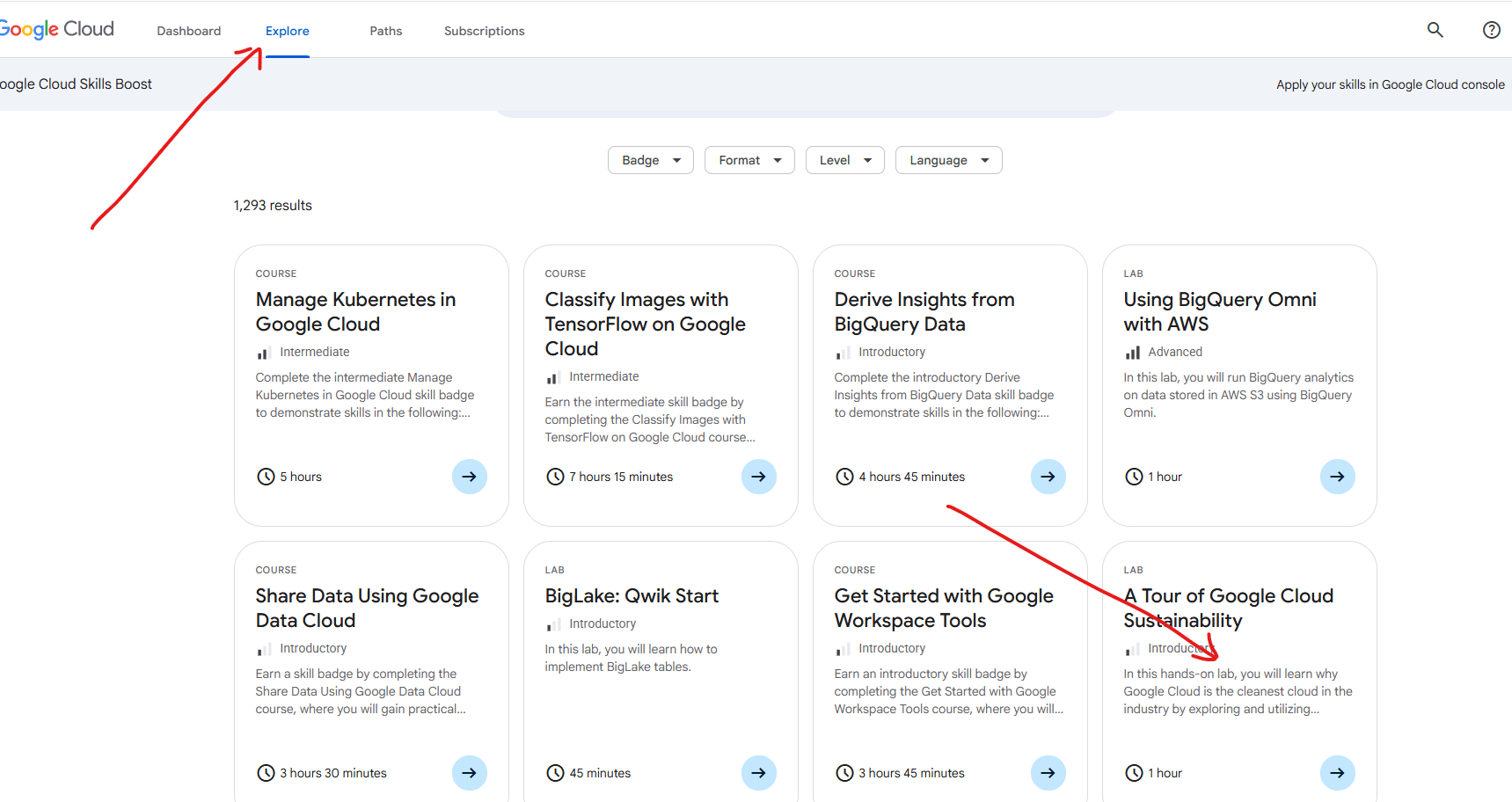Open Tour of Google Cloud Sustainability arrow

pyautogui.click(x=1338, y=773)
